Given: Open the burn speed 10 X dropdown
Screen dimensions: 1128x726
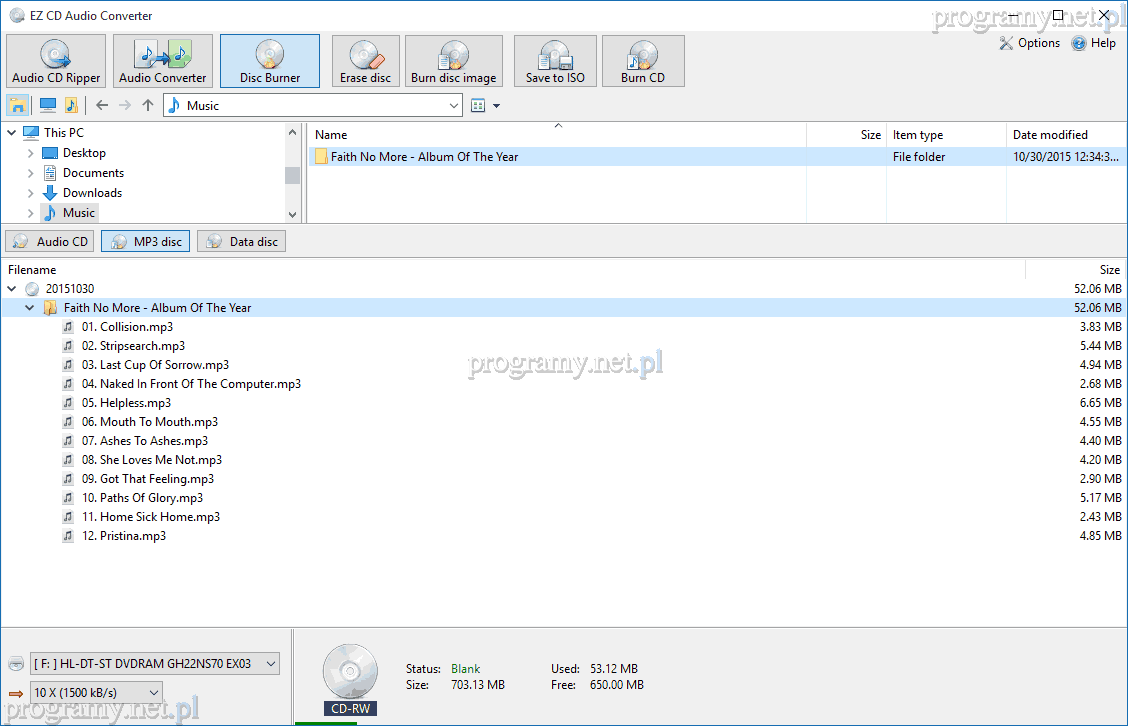Looking at the screenshot, I should tap(96, 692).
